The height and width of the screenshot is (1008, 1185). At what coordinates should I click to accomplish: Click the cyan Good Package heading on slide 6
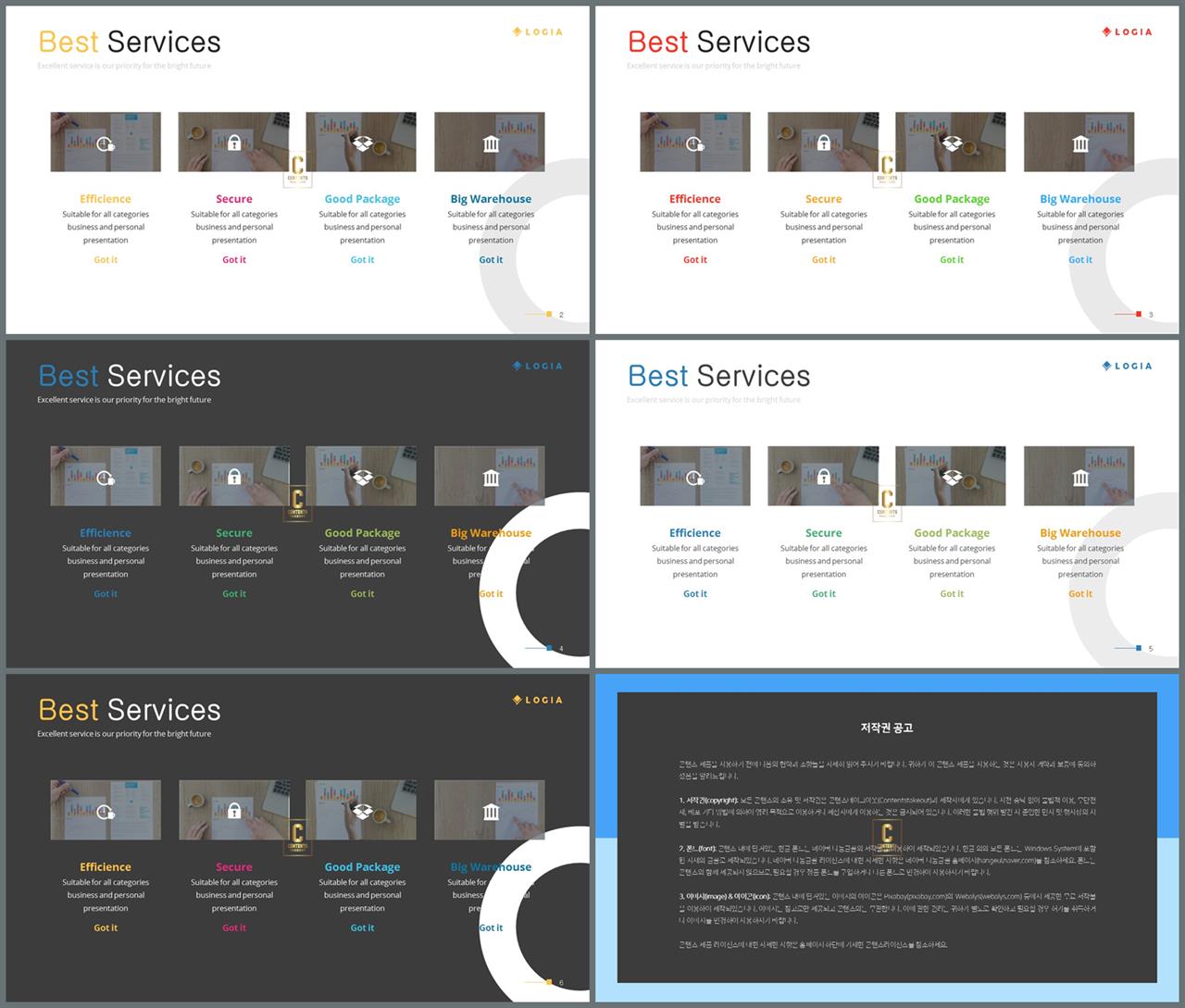(x=363, y=867)
